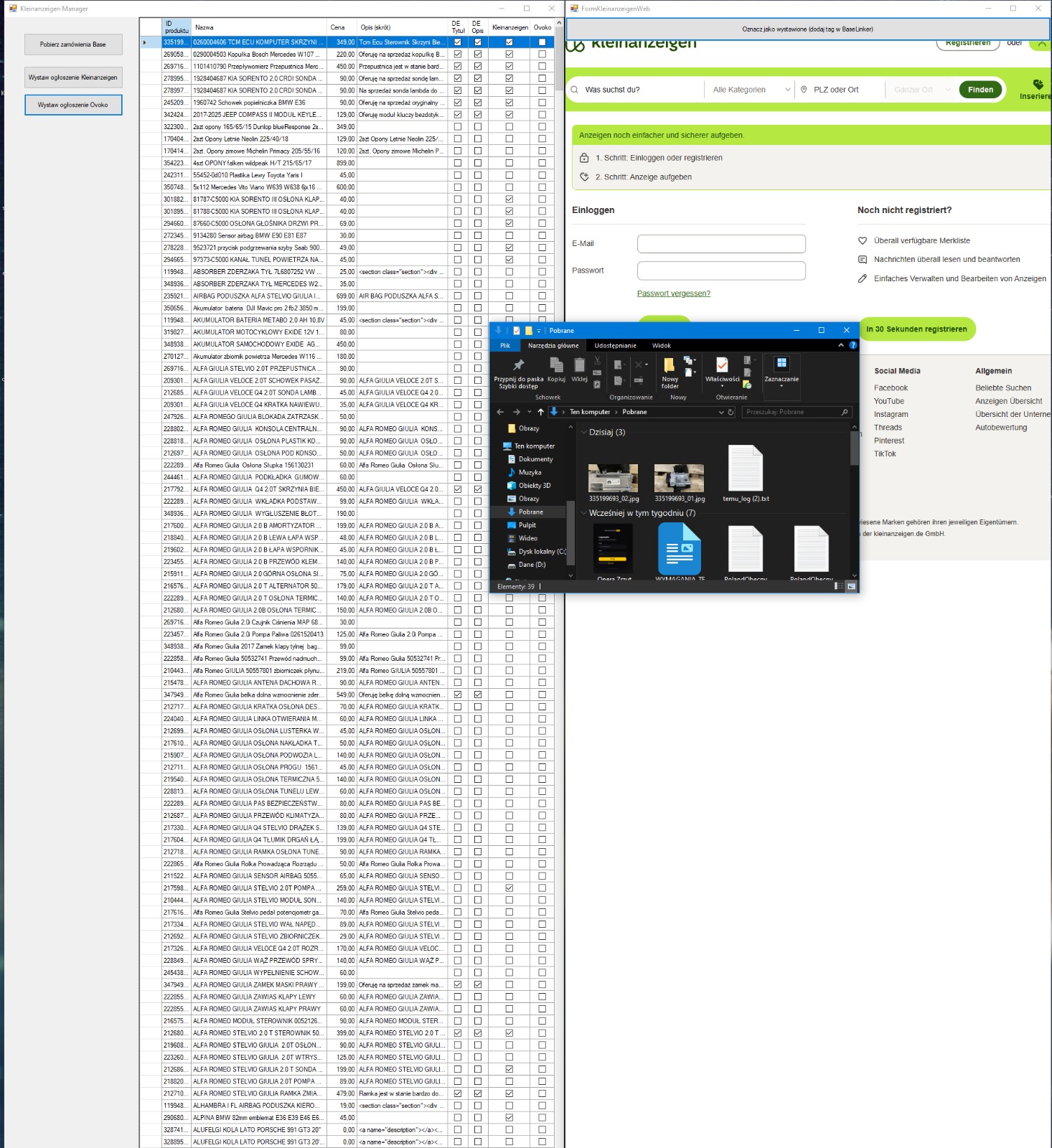This screenshot has width=1052, height=1148.
Task: Toggle Kleinanzeigen checkbox for 1960742 Schowek popielniczka row
Action: [x=509, y=103]
